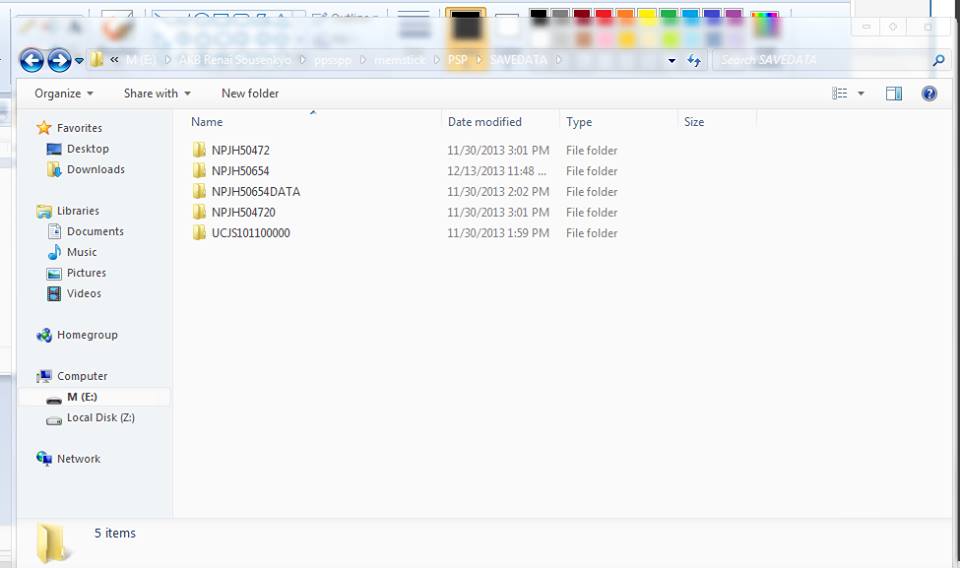This screenshot has height=568, width=960.
Task: Click the Forward navigation arrow
Action: 59,60
